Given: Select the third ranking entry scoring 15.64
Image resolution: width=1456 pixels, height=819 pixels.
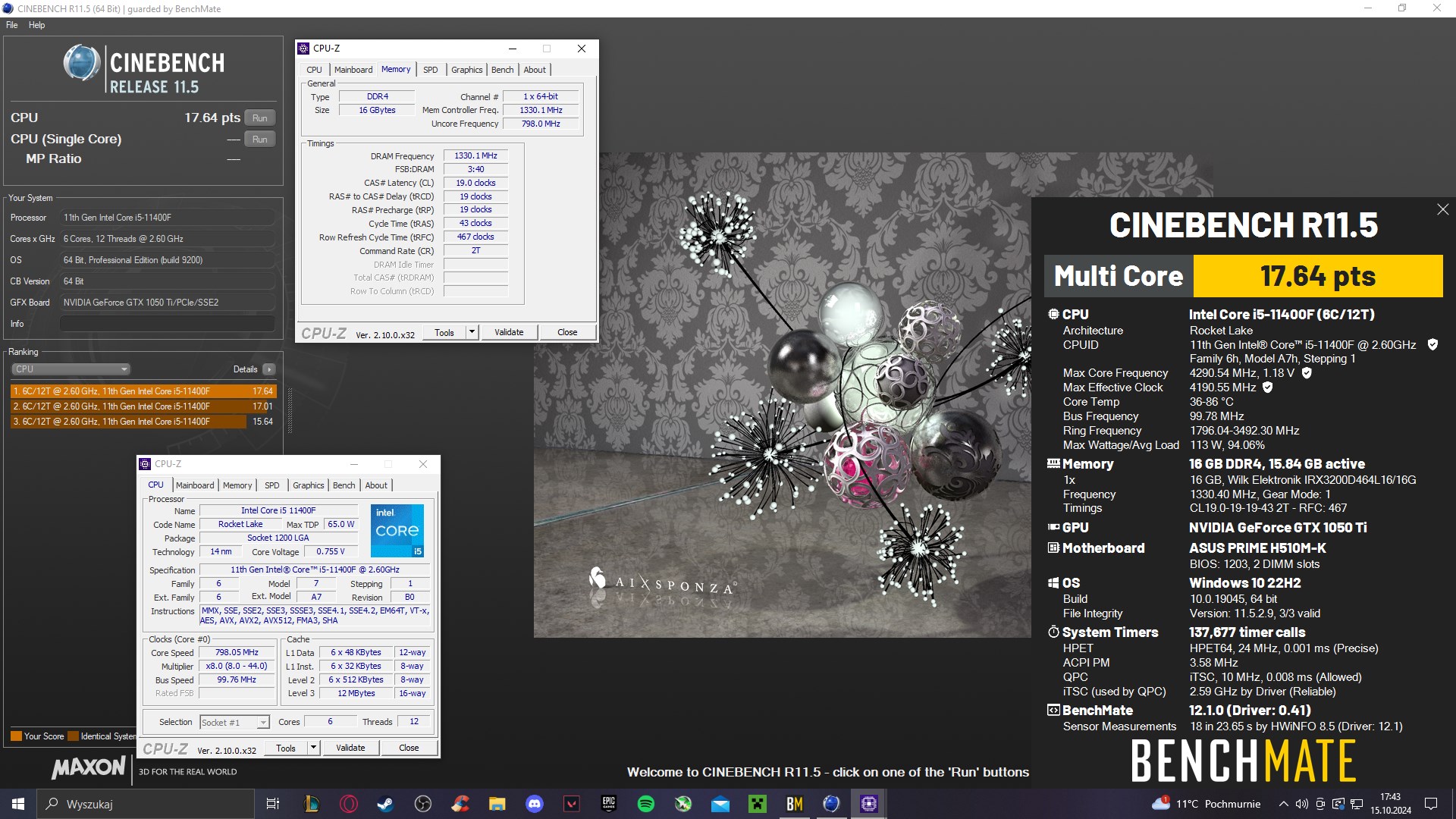Looking at the screenshot, I should 143,422.
